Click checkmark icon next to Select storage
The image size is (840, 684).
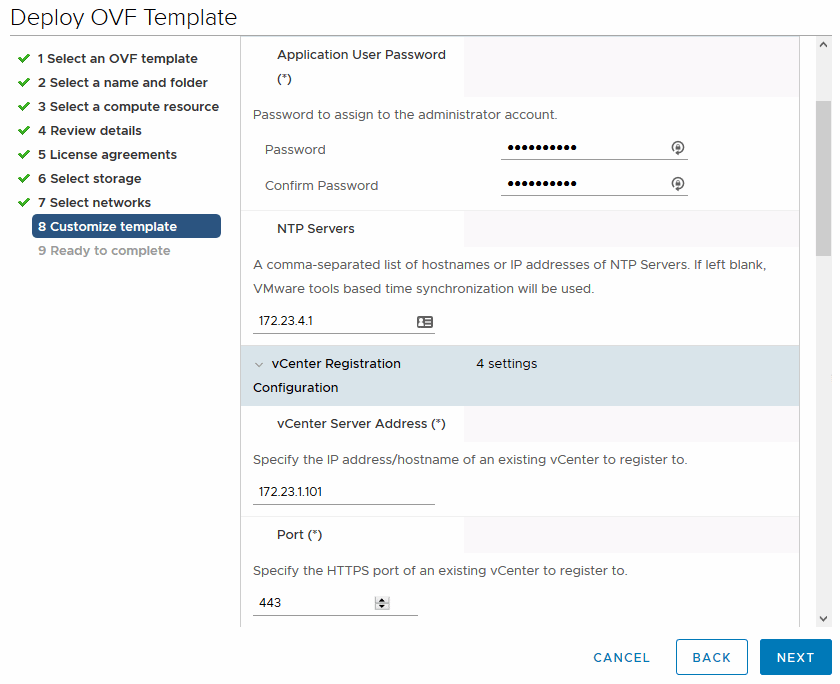coord(24,179)
